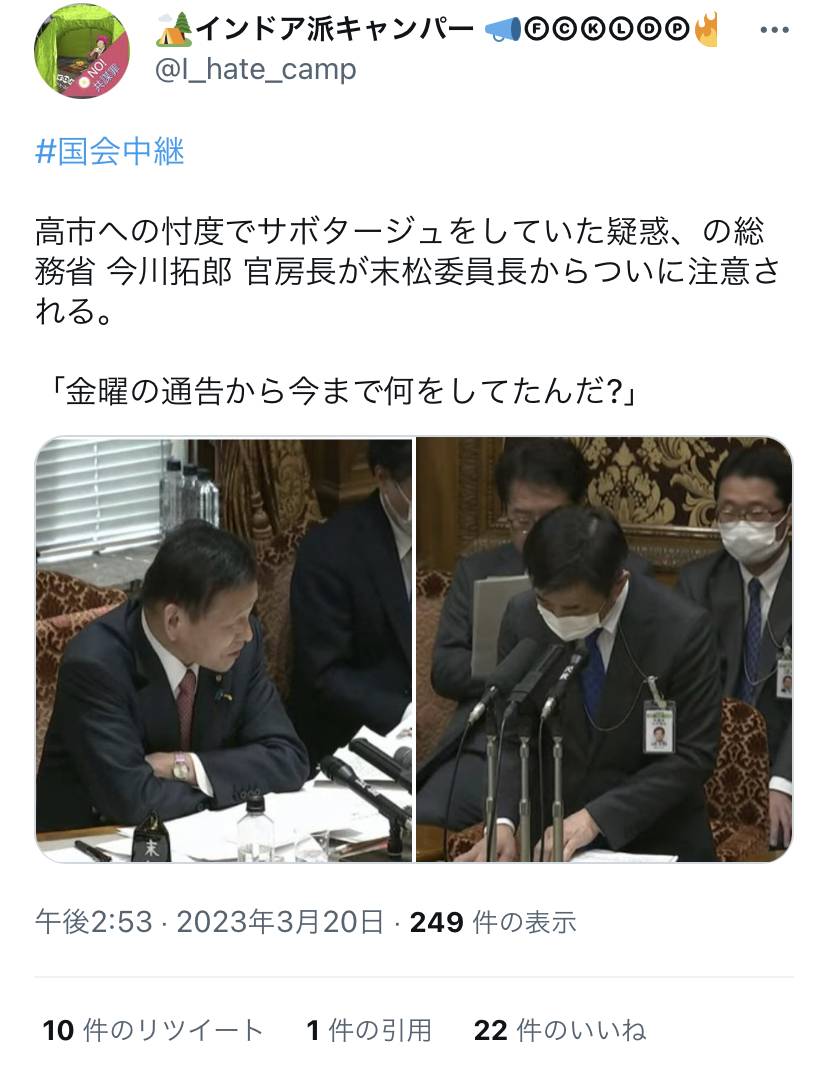Click the megaphone emoji in display name
The width and height of the screenshot is (828, 1081).
click(x=503, y=30)
